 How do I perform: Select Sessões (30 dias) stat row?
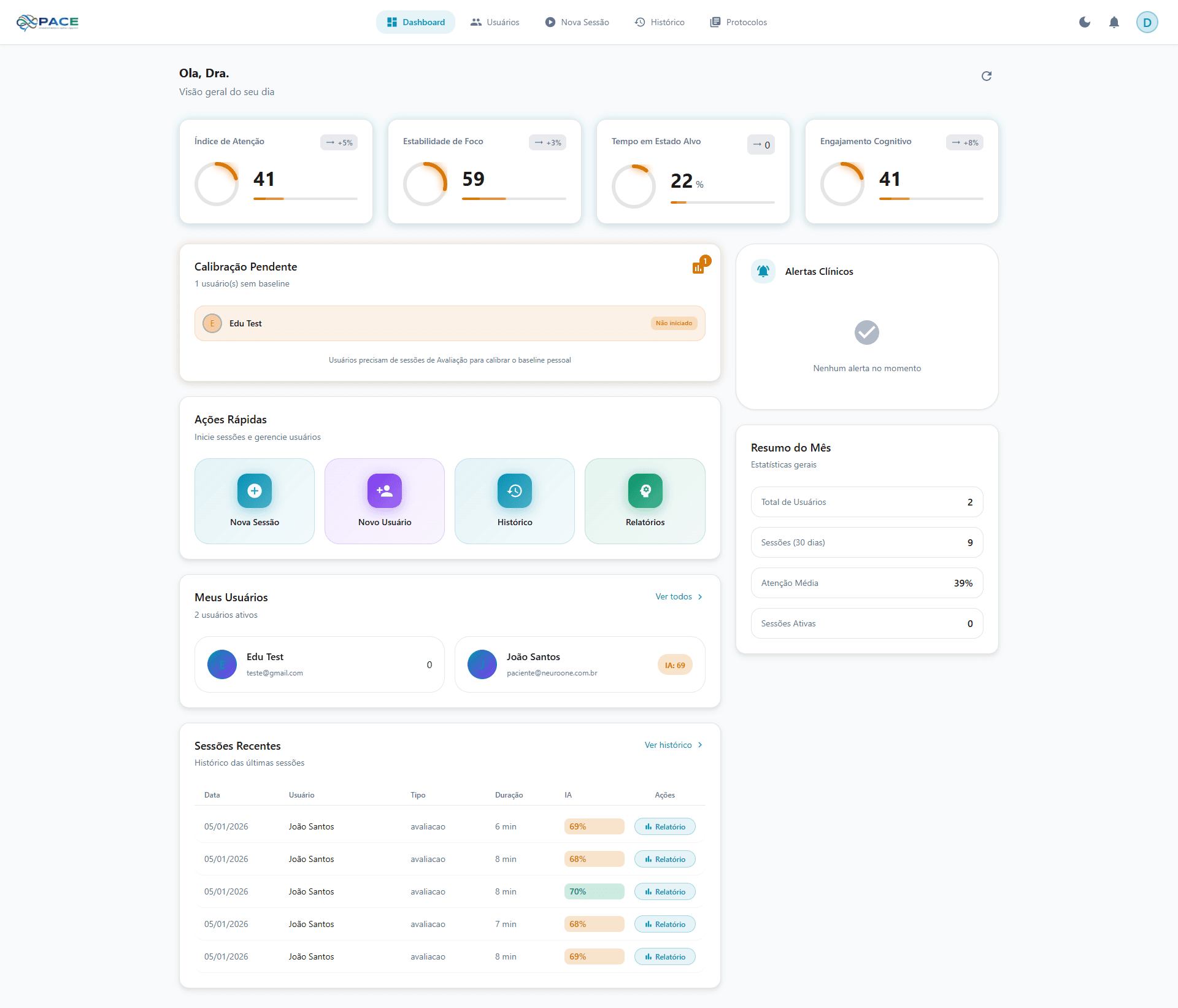coord(867,542)
